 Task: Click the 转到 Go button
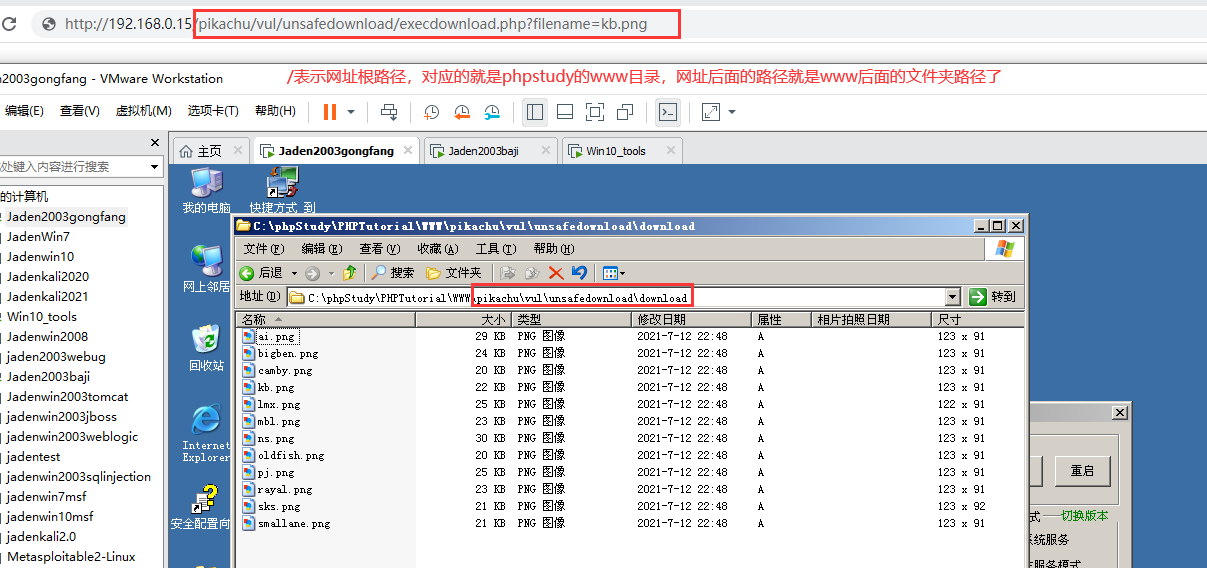point(992,297)
